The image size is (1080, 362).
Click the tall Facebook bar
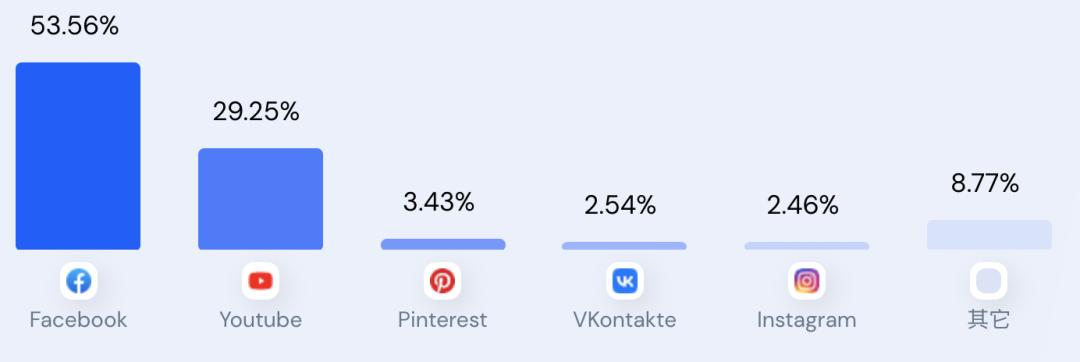click(78, 156)
